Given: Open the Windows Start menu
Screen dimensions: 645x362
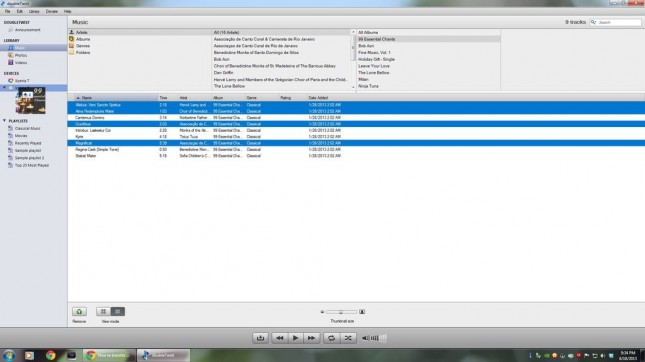Looking at the screenshot, I should click(x=9, y=355).
